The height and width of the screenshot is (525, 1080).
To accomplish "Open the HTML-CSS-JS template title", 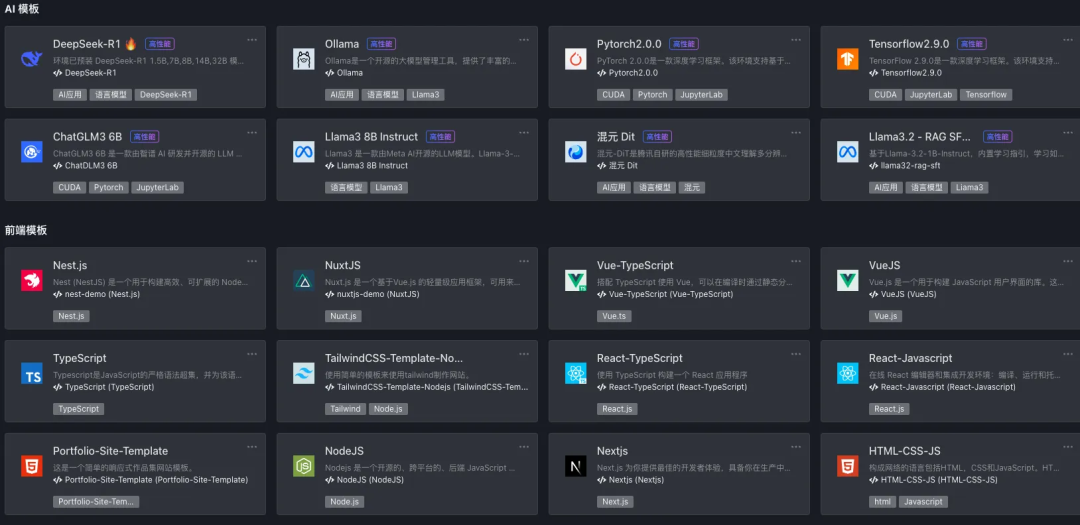I will [x=904, y=451].
